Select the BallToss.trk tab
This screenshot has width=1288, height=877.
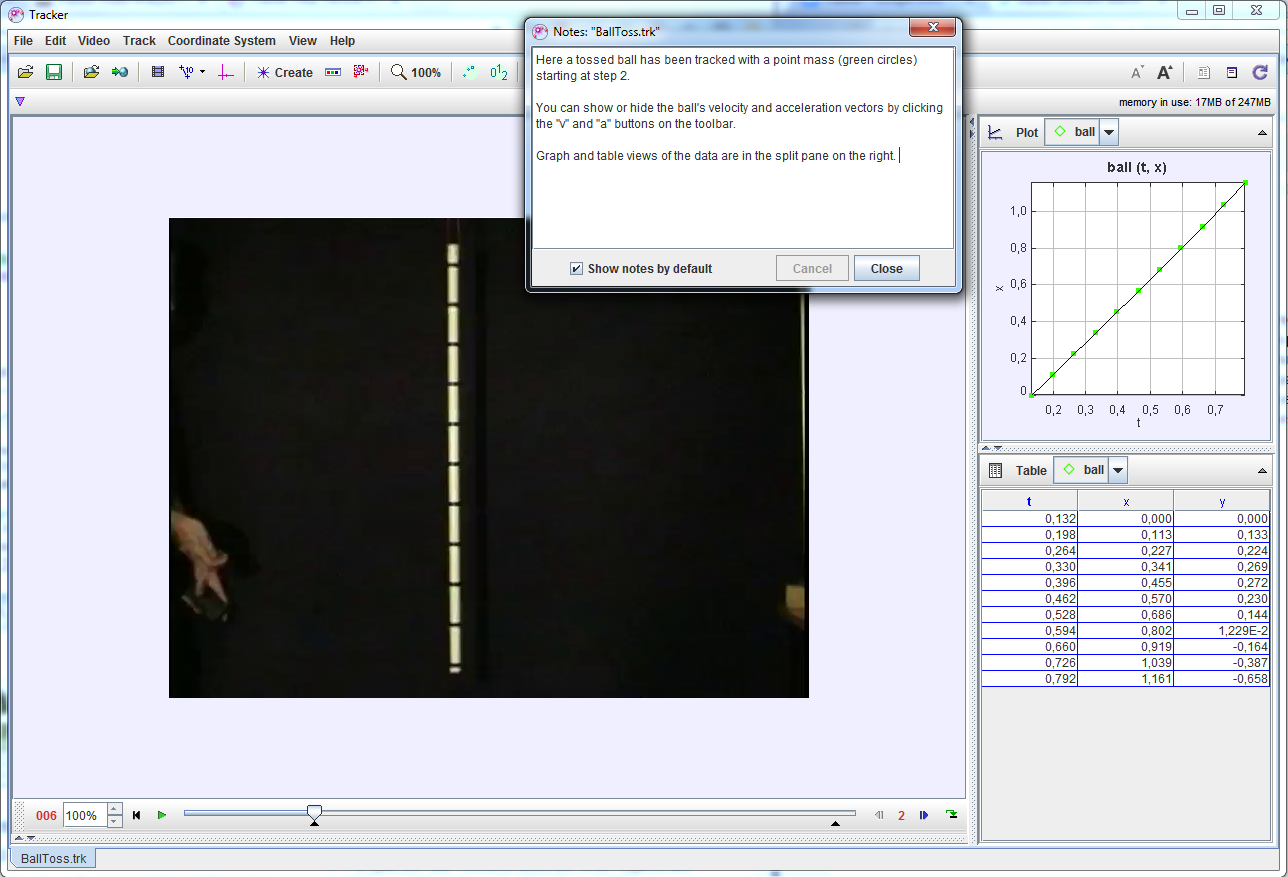click(x=54, y=858)
